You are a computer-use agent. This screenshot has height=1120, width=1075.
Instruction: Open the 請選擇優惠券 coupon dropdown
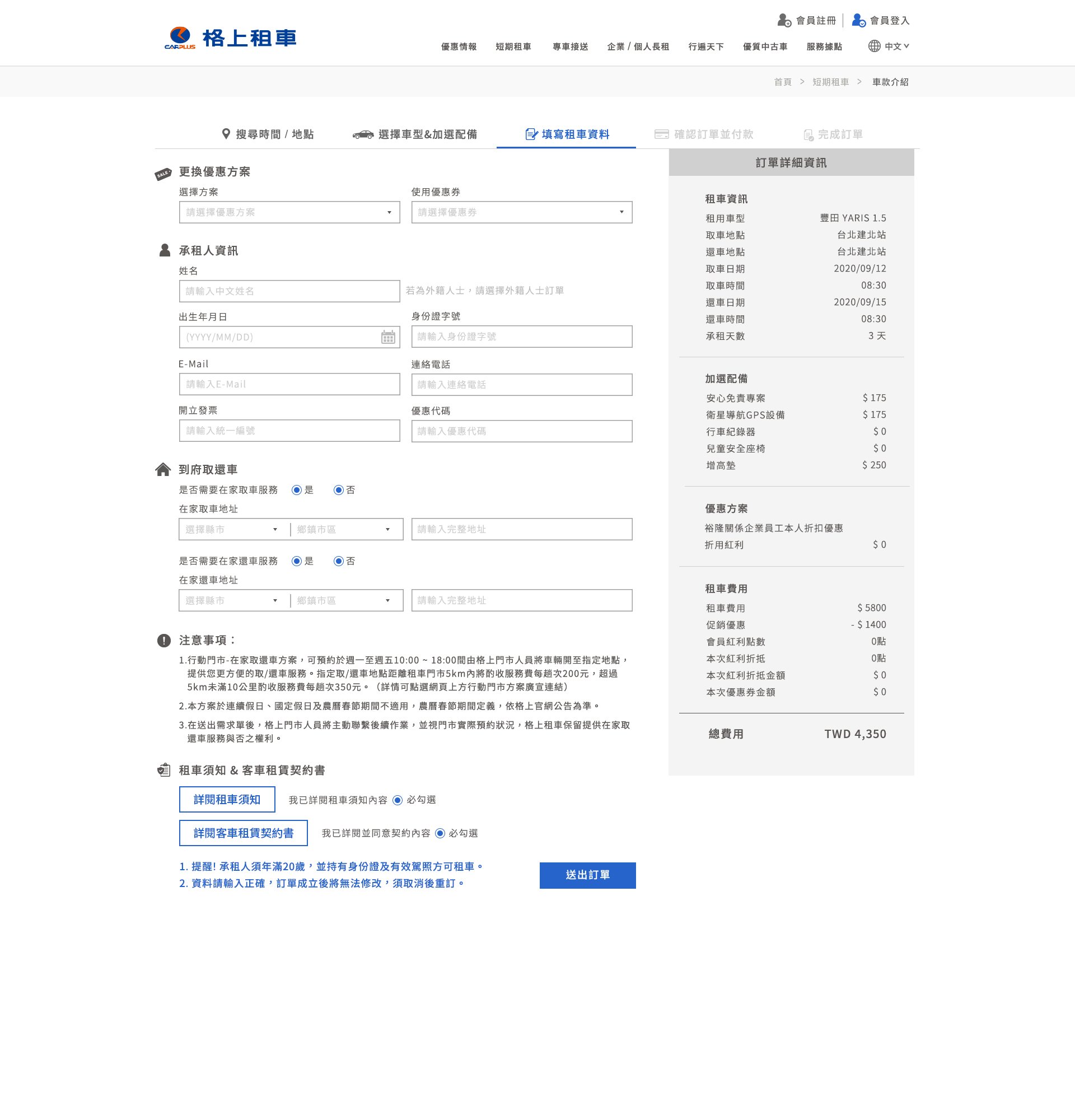521,213
